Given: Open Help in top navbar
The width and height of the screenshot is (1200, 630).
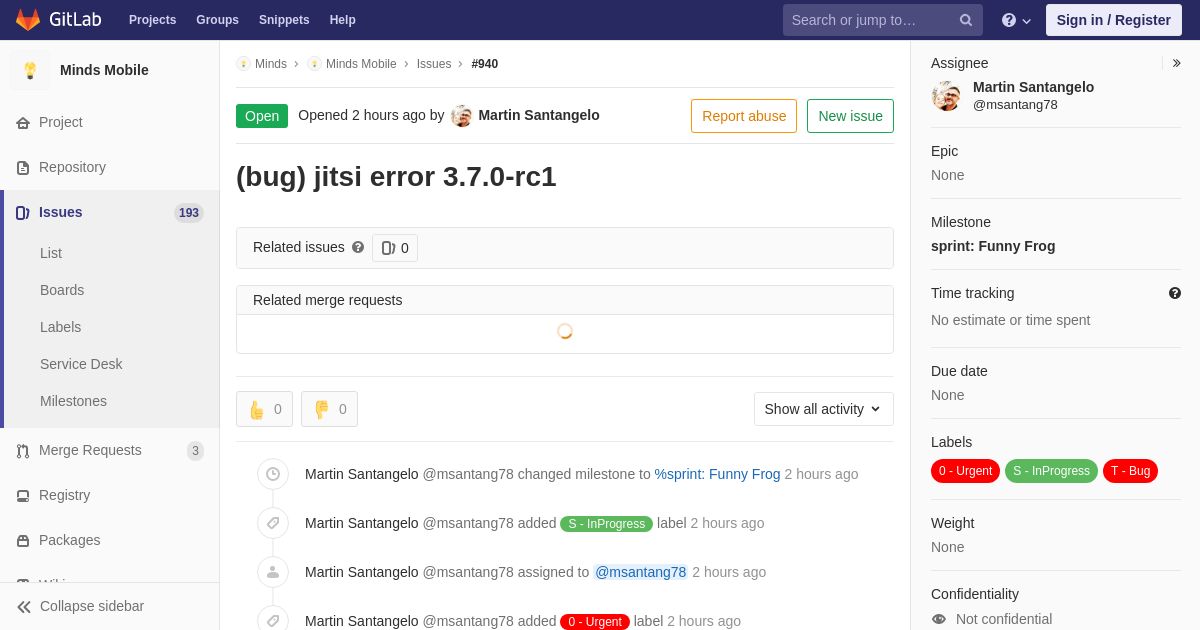Looking at the screenshot, I should click(x=343, y=20).
